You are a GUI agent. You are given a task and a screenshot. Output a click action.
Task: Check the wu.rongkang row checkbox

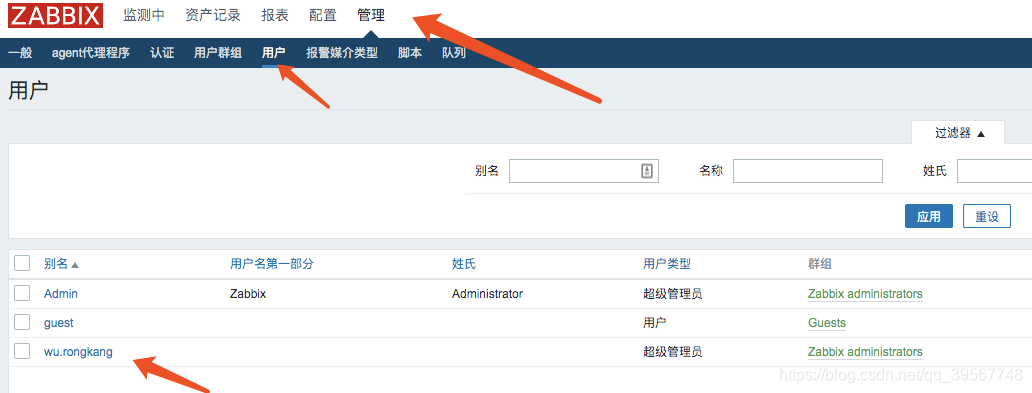click(22, 352)
